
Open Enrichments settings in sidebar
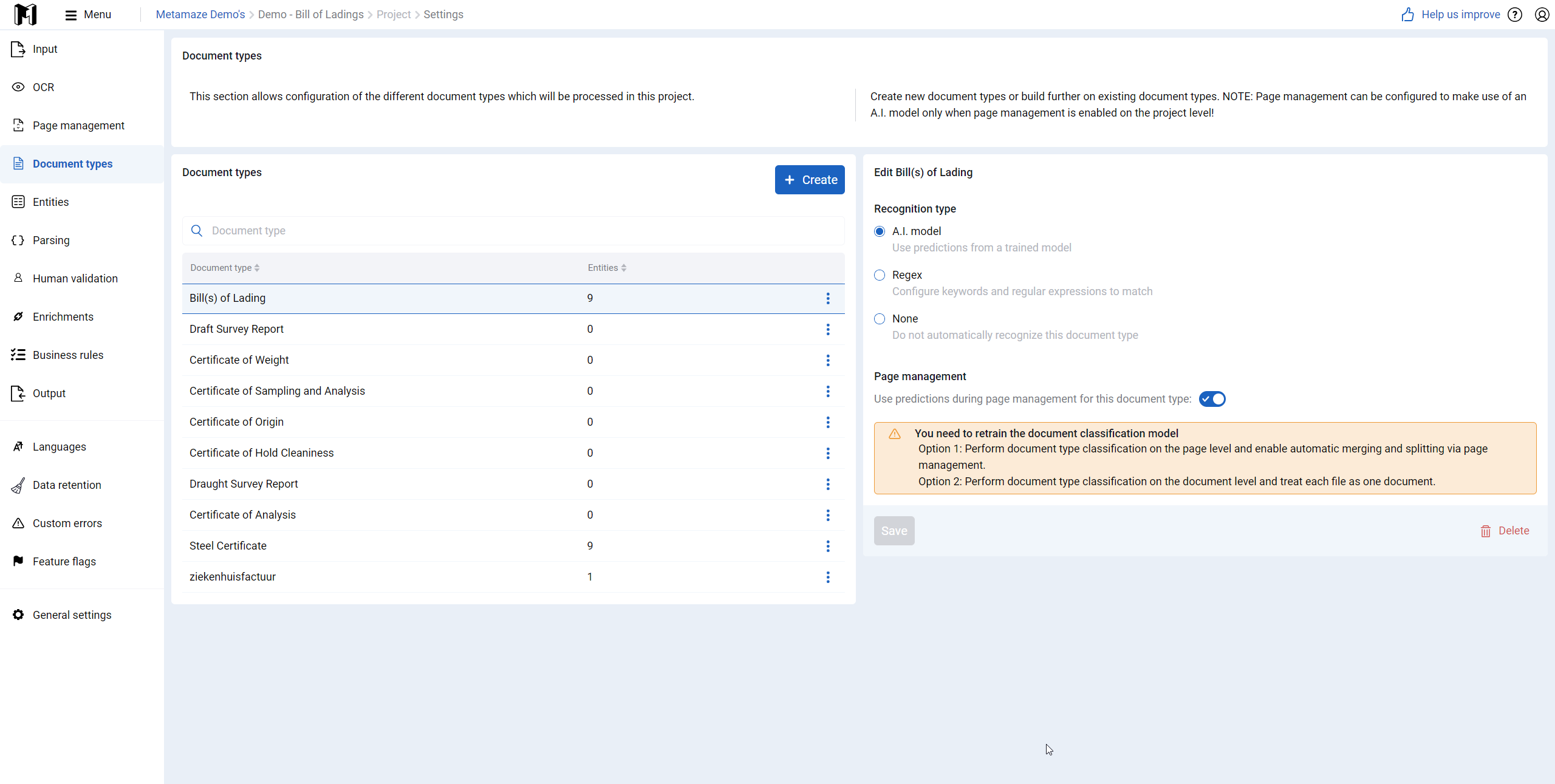coord(82,317)
